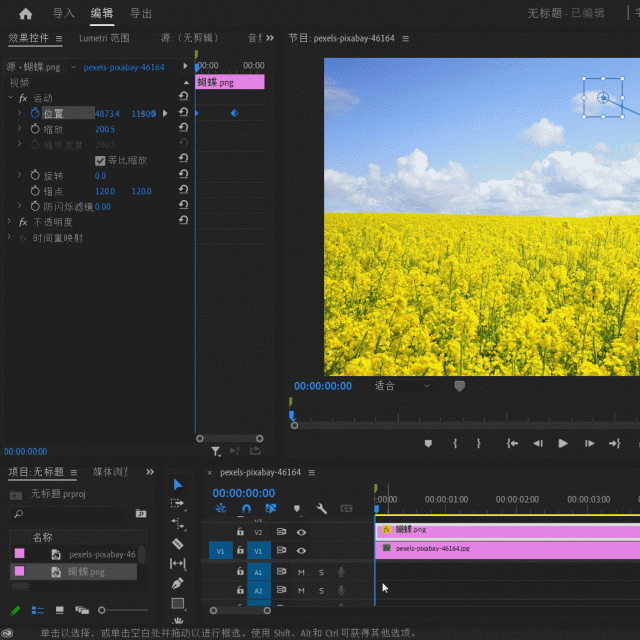Click the project panel thumbnail zoom slider
This screenshot has width=640, height=640.
click(102, 610)
